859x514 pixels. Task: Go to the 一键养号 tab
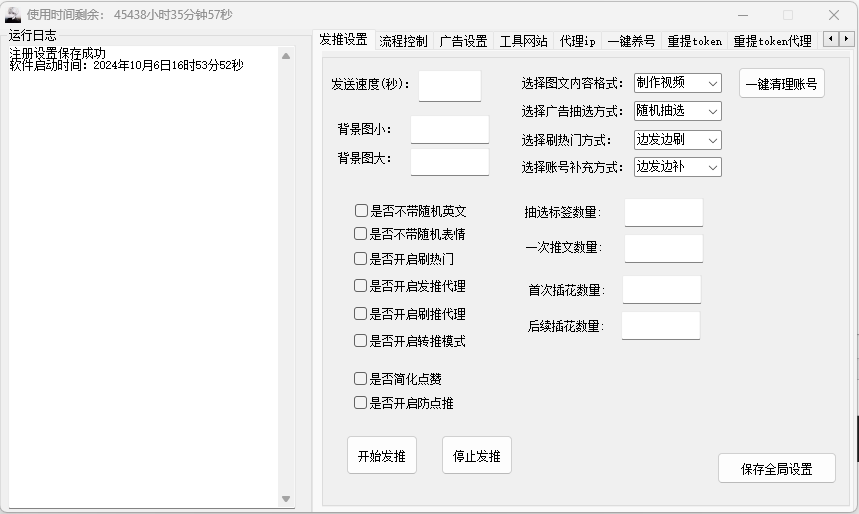click(x=631, y=41)
